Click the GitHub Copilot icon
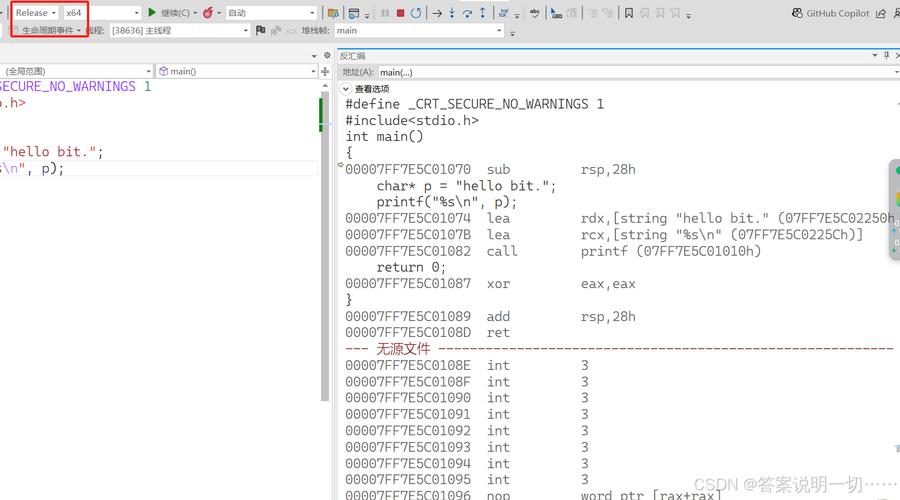 pyautogui.click(x=797, y=13)
